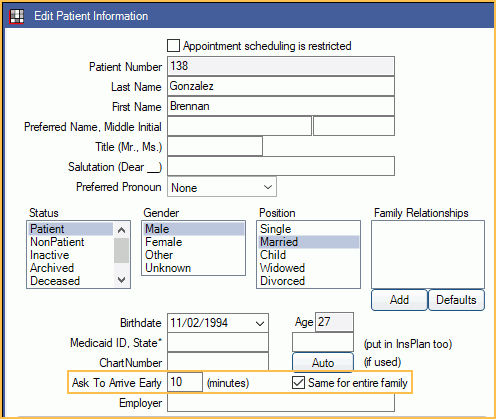
Task: Click the Defaults button
Action: pyautogui.click(x=456, y=300)
